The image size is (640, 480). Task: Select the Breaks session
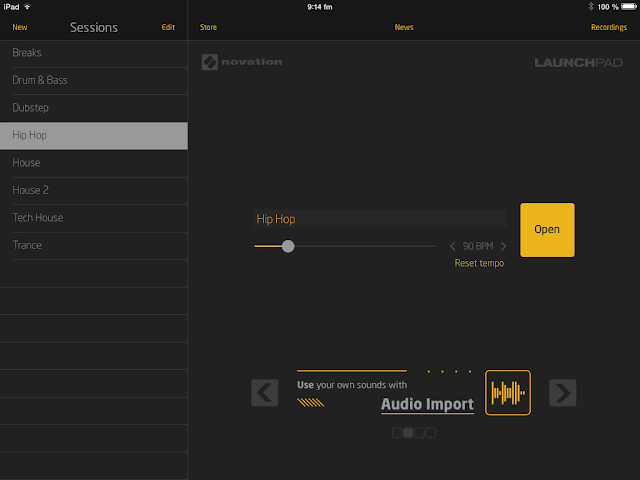coord(94,53)
